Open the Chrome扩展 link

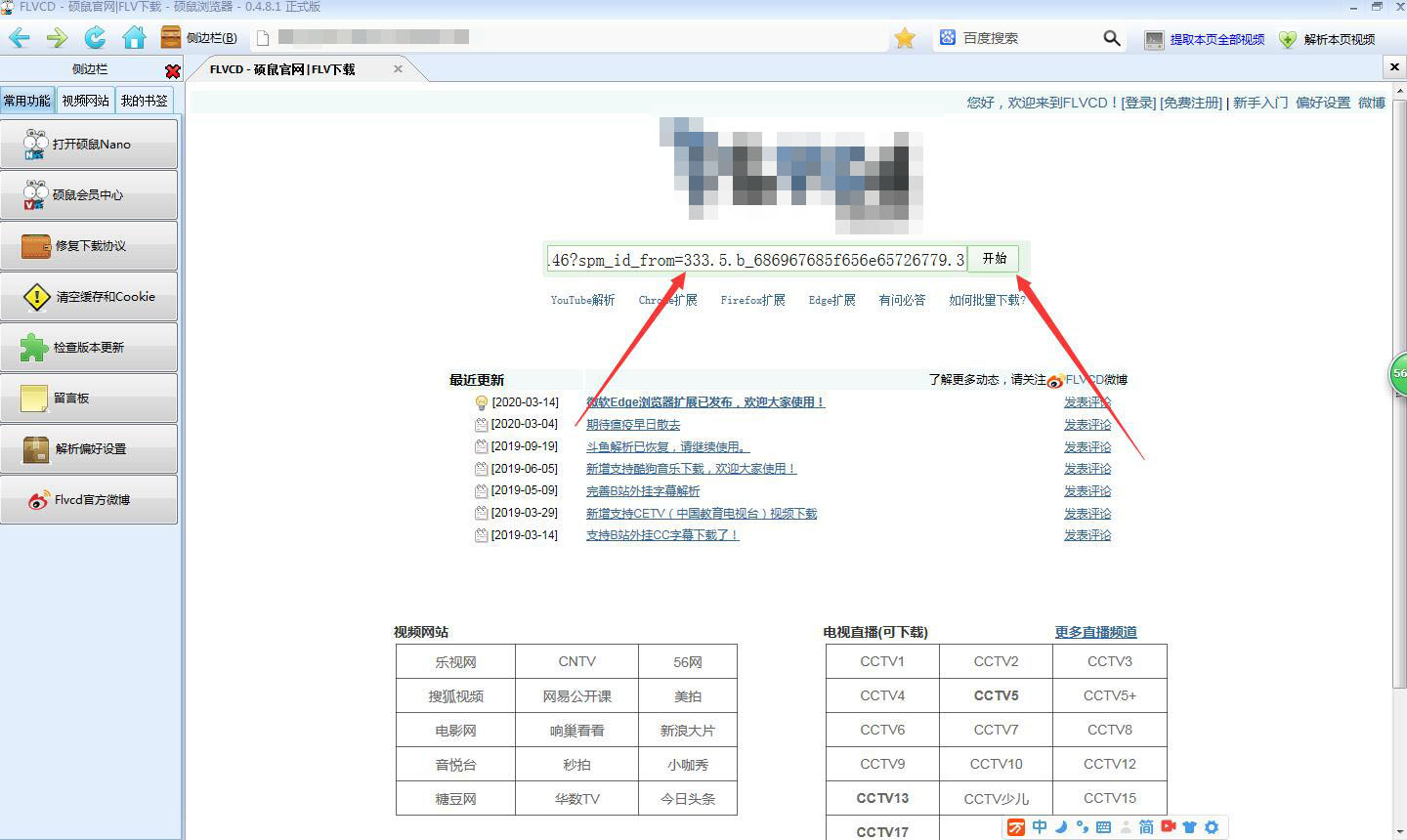[668, 300]
